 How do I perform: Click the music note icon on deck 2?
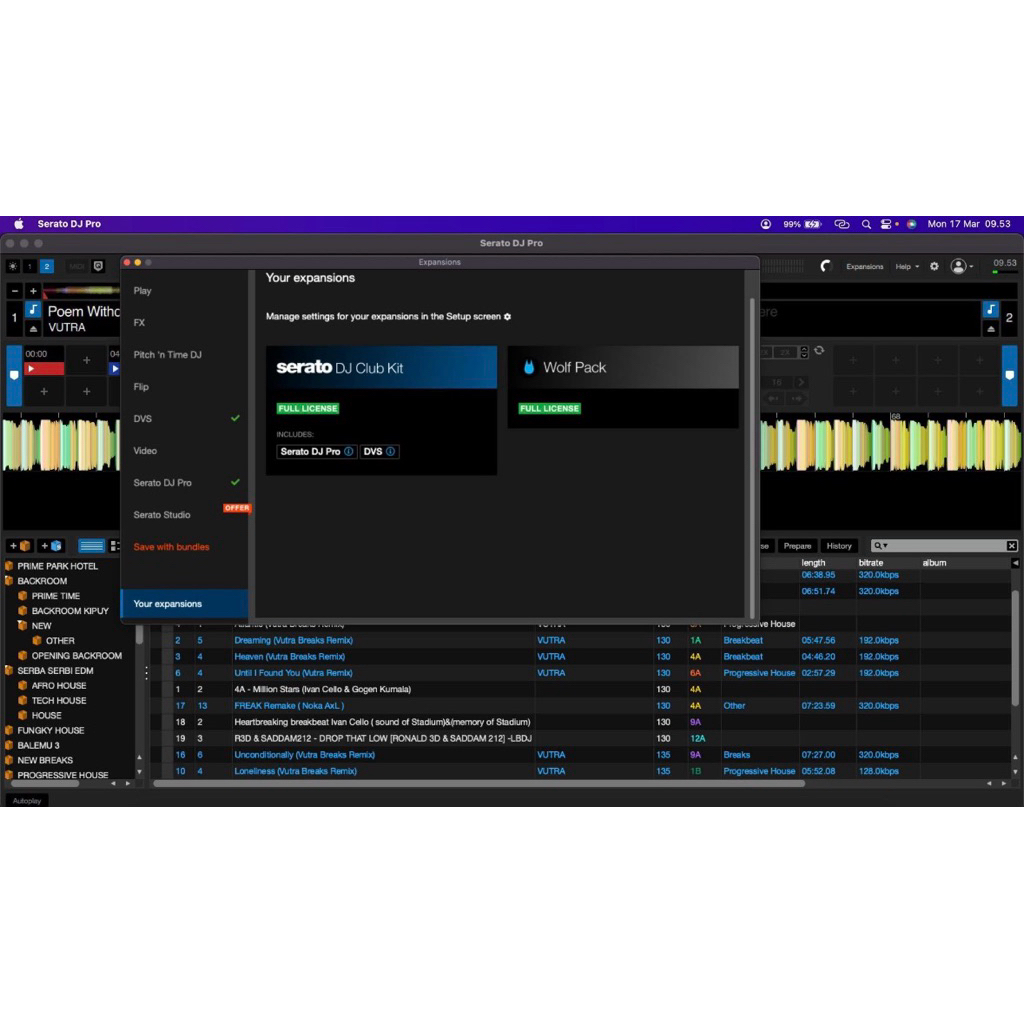tap(989, 310)
